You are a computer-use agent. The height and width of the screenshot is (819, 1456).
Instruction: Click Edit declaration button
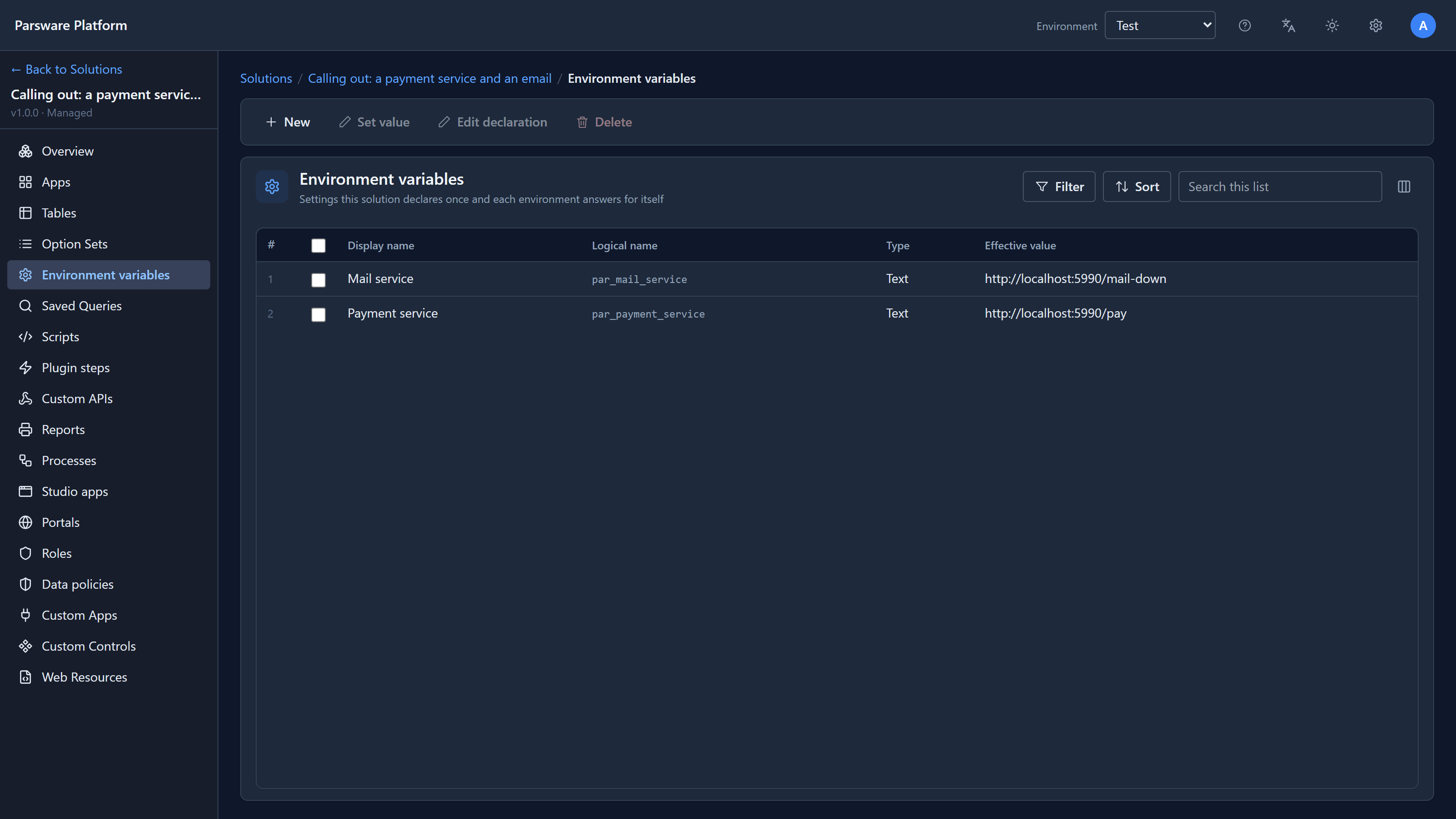(x=493, y=122)
